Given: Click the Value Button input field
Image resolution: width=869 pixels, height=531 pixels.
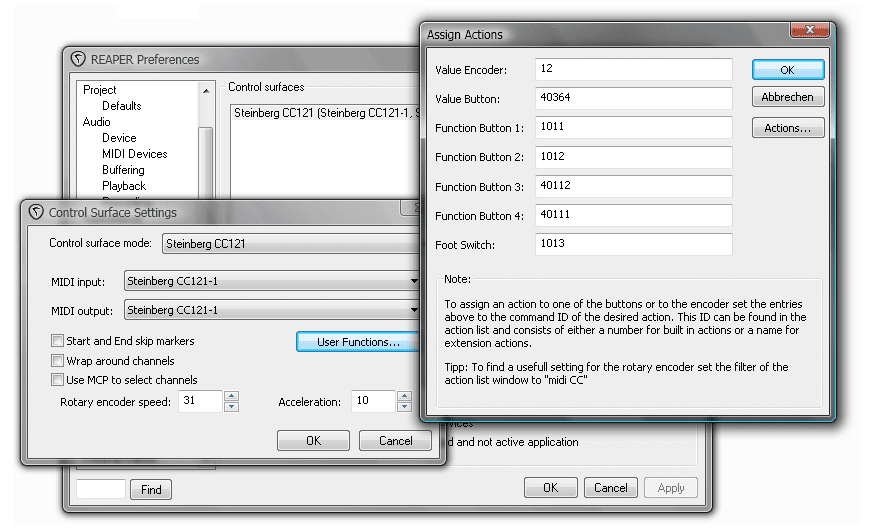Looking at the screenshot, I should pos(633,98).
